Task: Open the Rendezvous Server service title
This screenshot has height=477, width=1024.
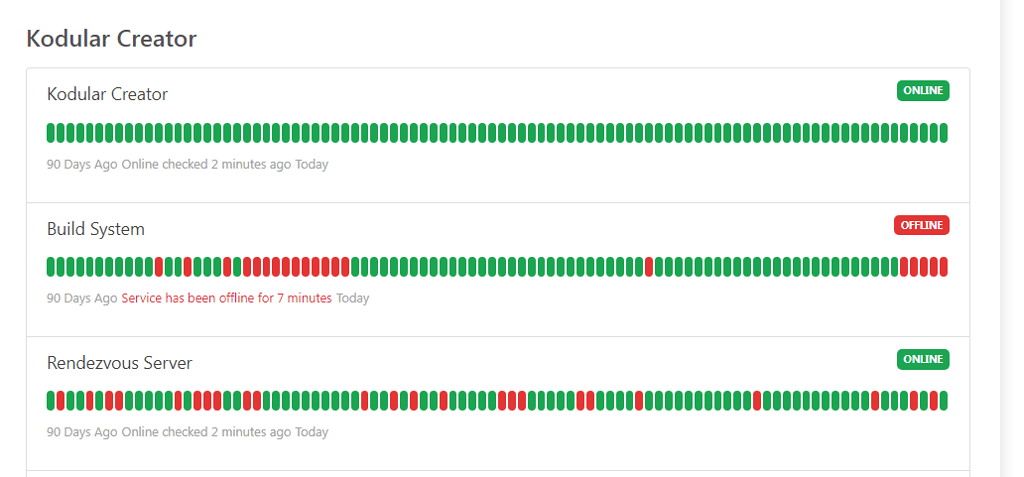Action: (x=119, y=363)
